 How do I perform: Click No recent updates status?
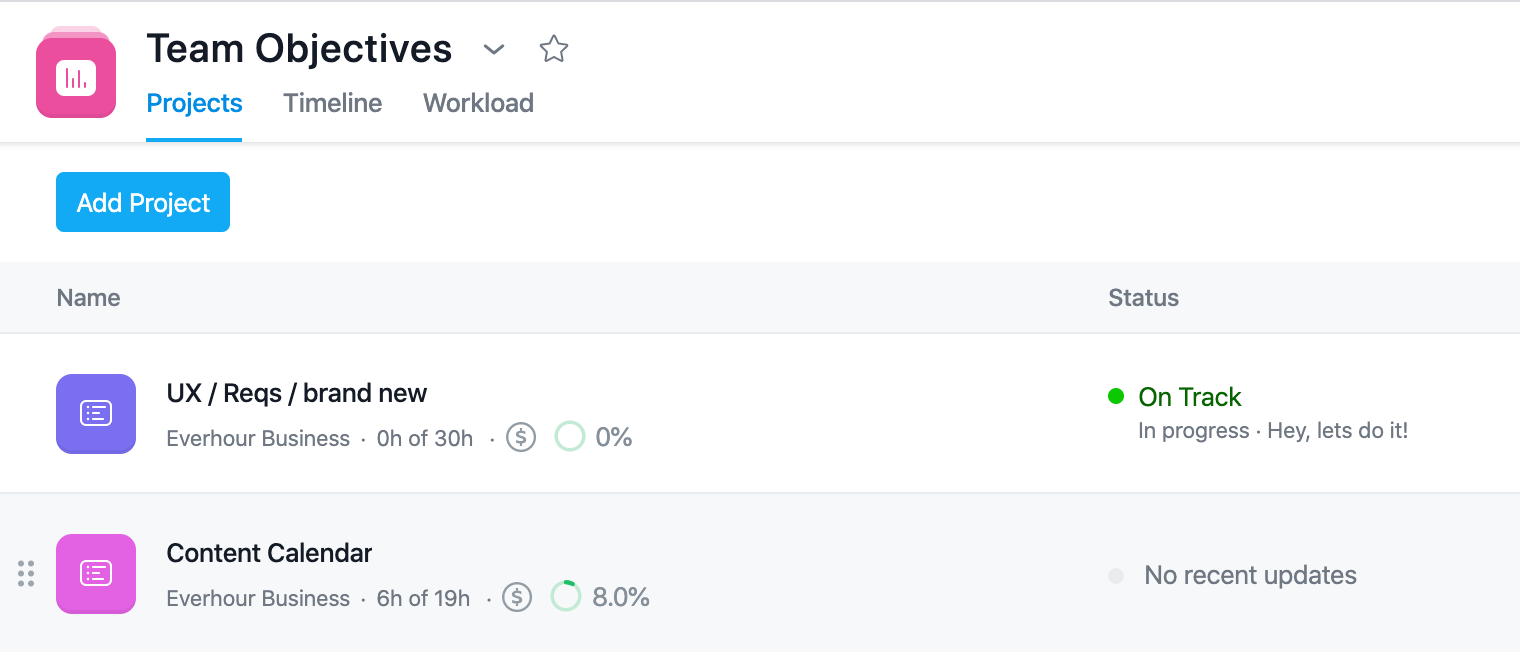1250,576
